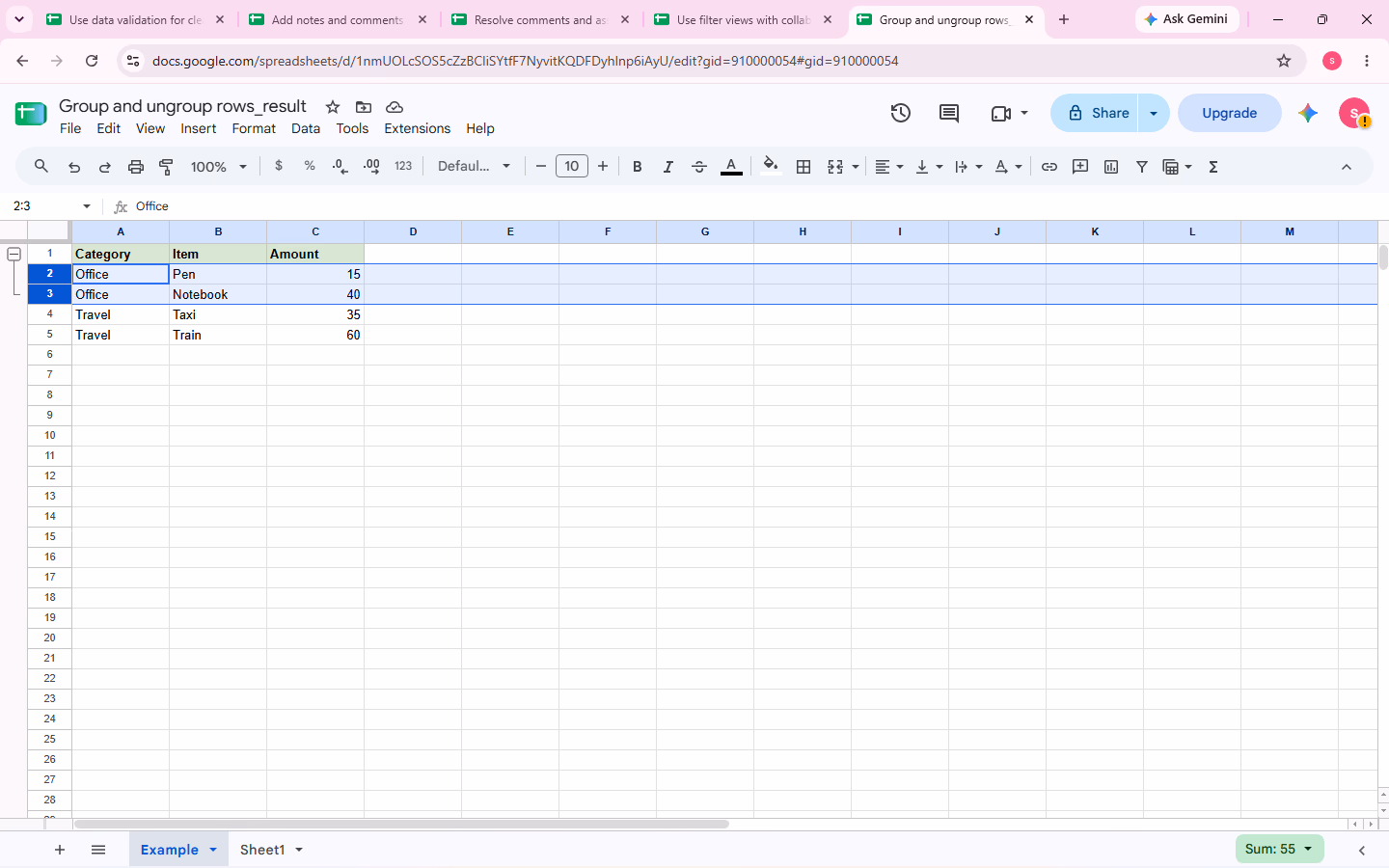Open the Format menu
Screen dimensions: 1389x868
[x=254, y=128]
